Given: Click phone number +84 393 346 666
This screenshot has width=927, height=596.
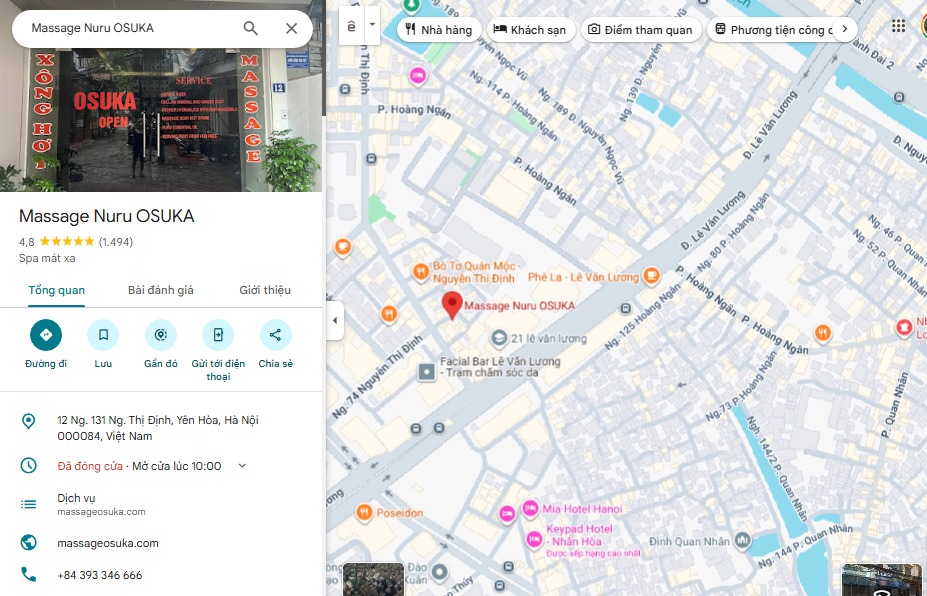Looking at the screenshot, I should tap(99, 575).
